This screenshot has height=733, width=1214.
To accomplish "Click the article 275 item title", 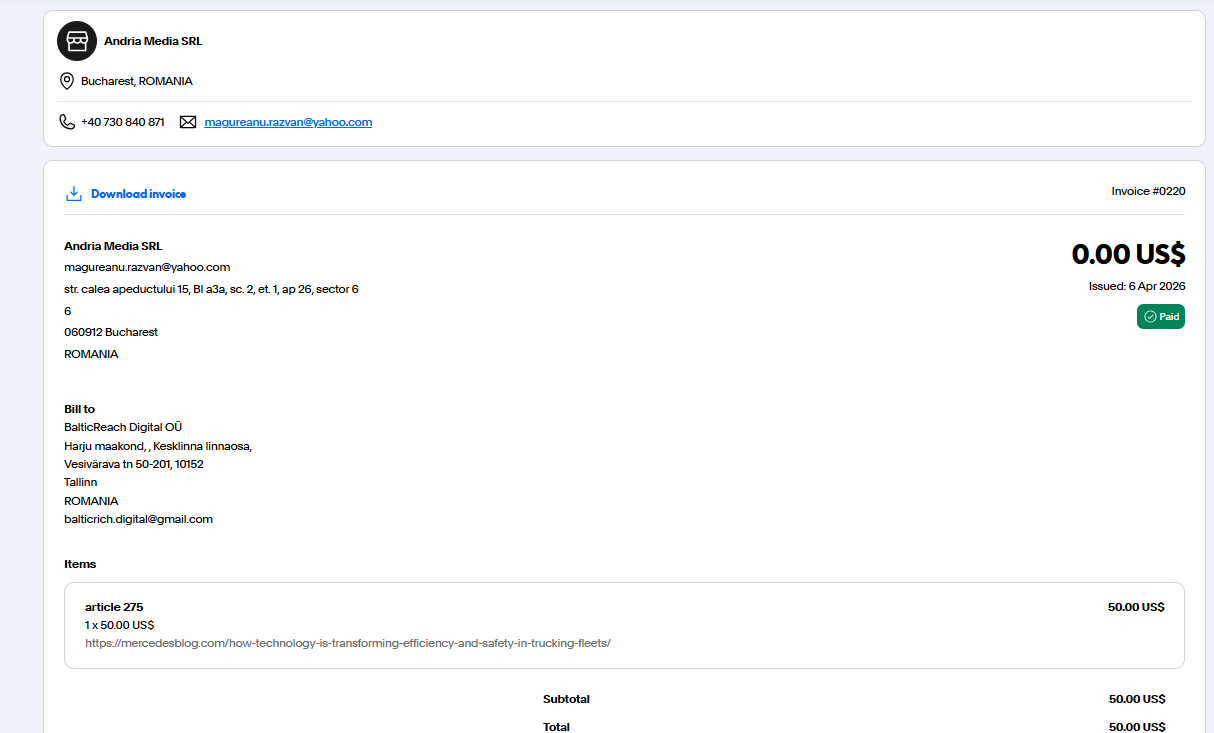I will point(114,607).
